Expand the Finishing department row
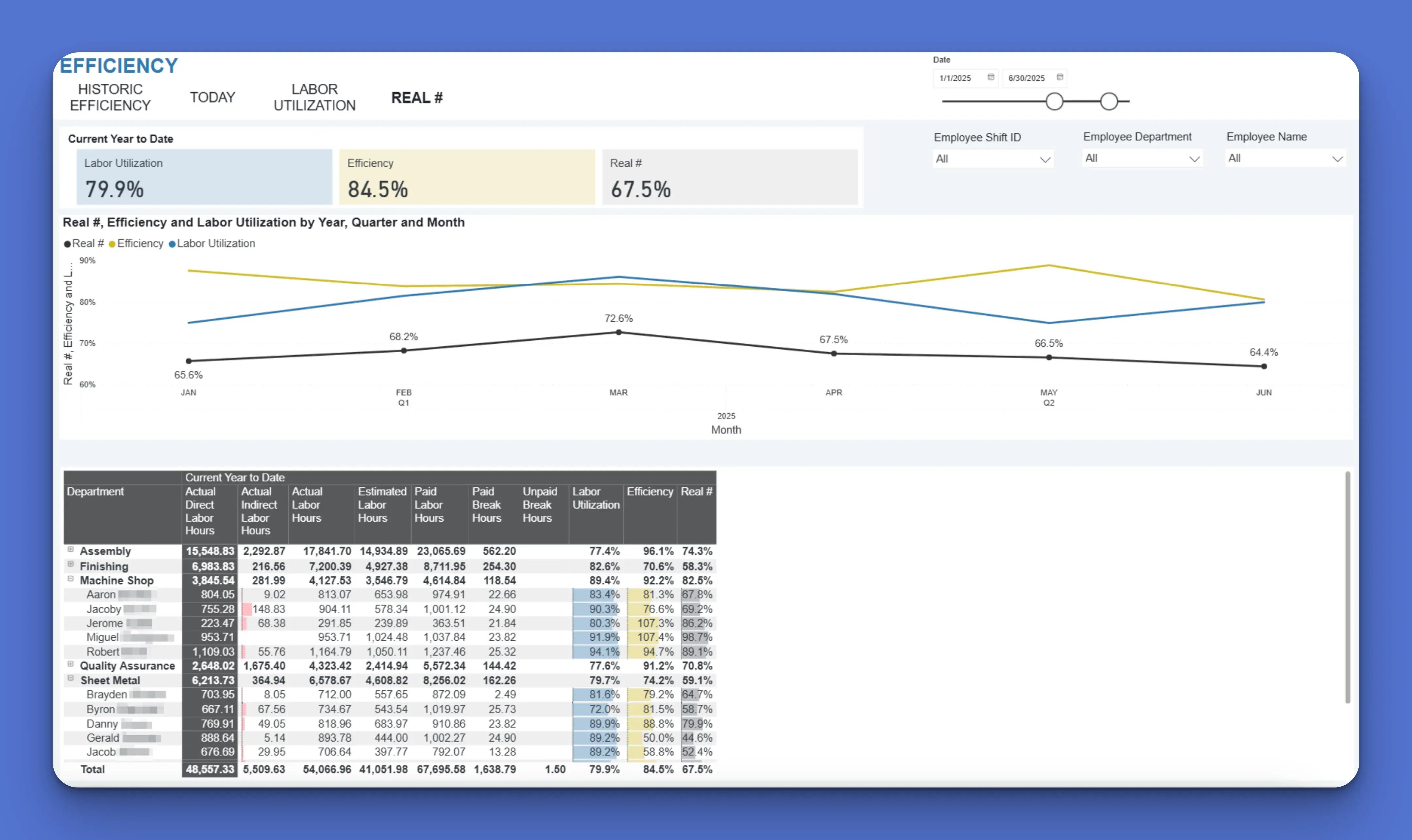 tap(71, 564)
